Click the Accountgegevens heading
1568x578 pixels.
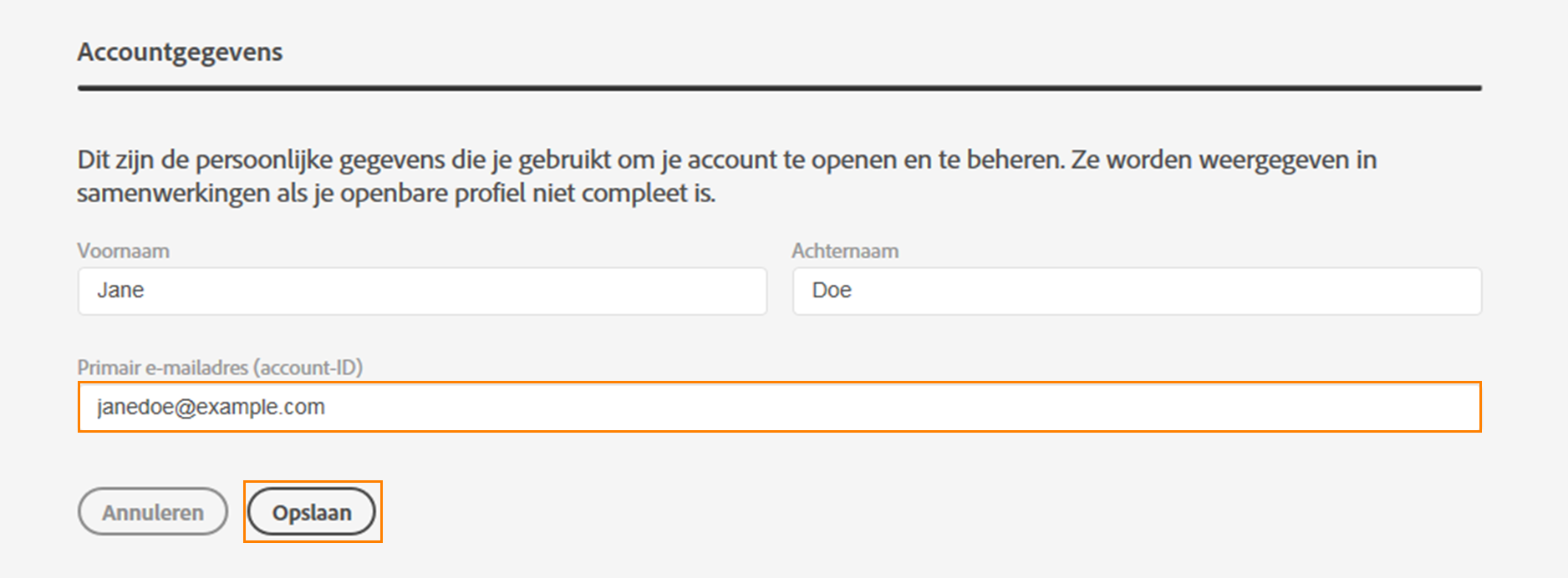[x=180, y=52]
